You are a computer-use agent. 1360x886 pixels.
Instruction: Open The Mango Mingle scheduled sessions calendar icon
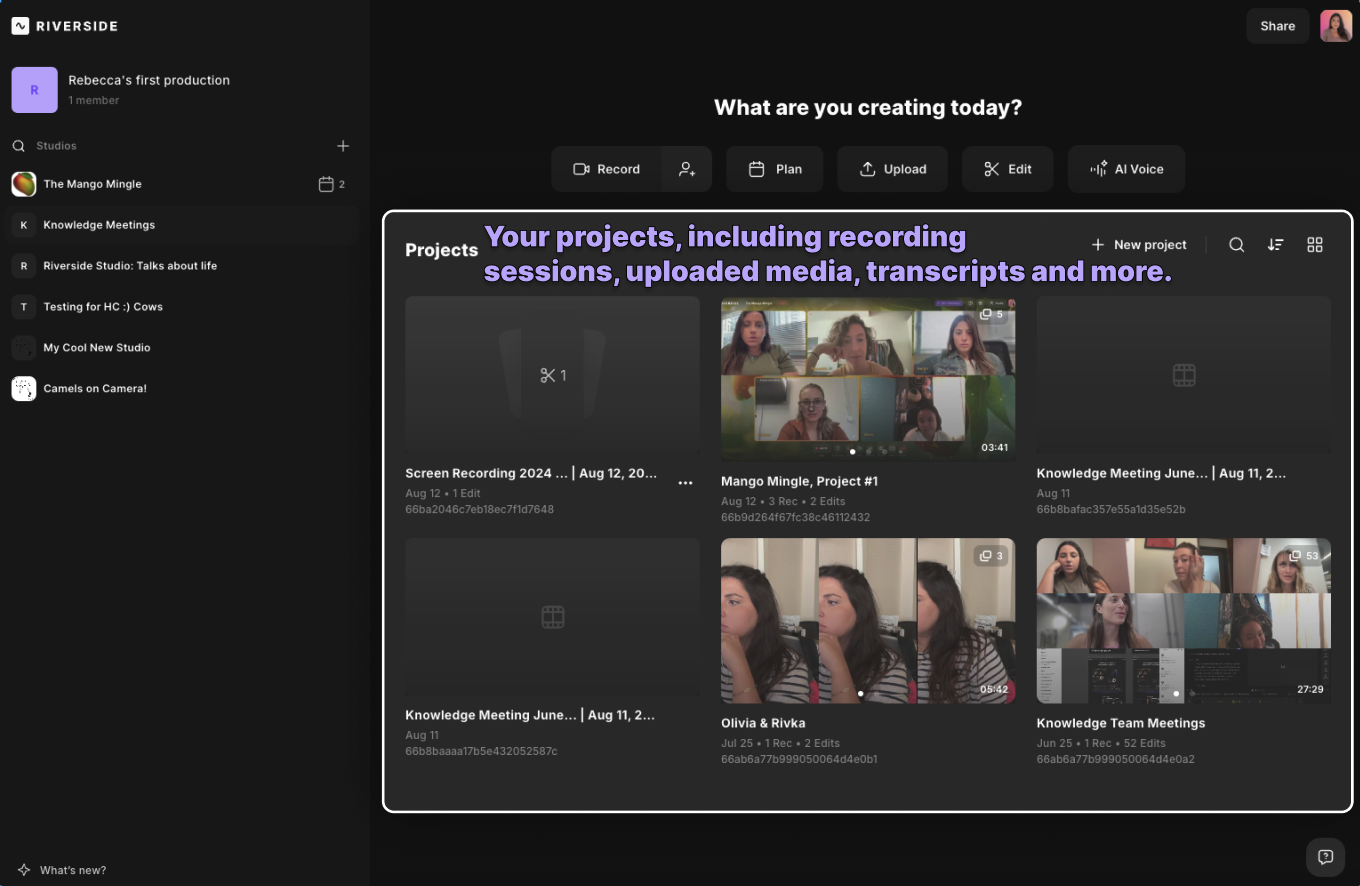[x=325, y=184]
